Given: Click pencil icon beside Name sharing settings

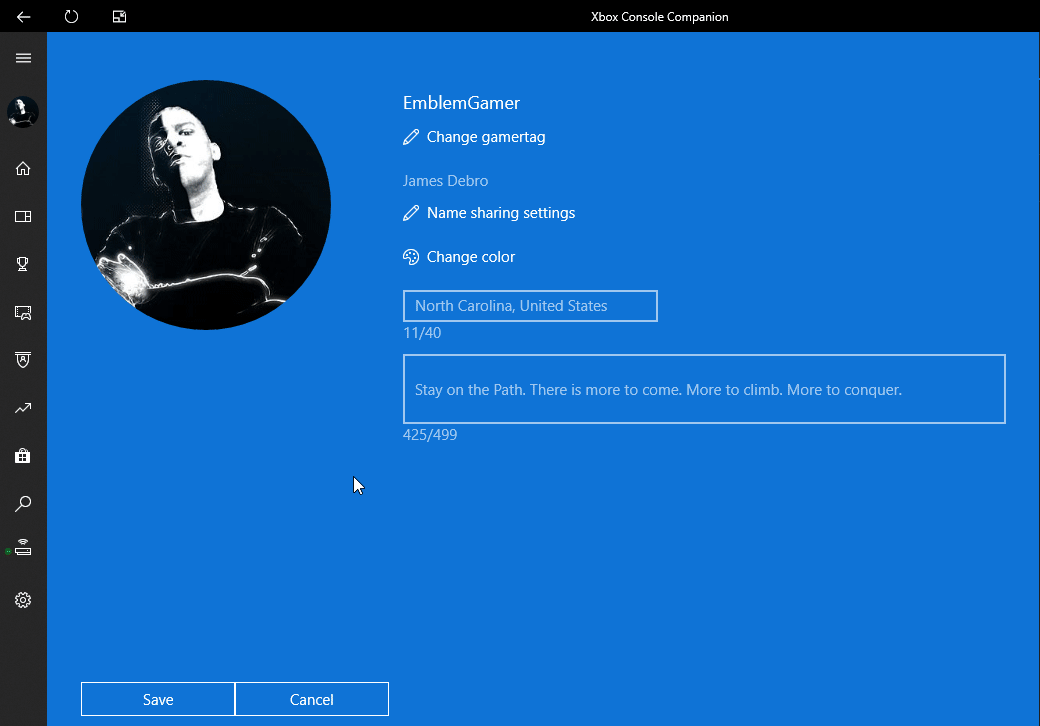Looking at the screenshot, I should pos(411,213).
